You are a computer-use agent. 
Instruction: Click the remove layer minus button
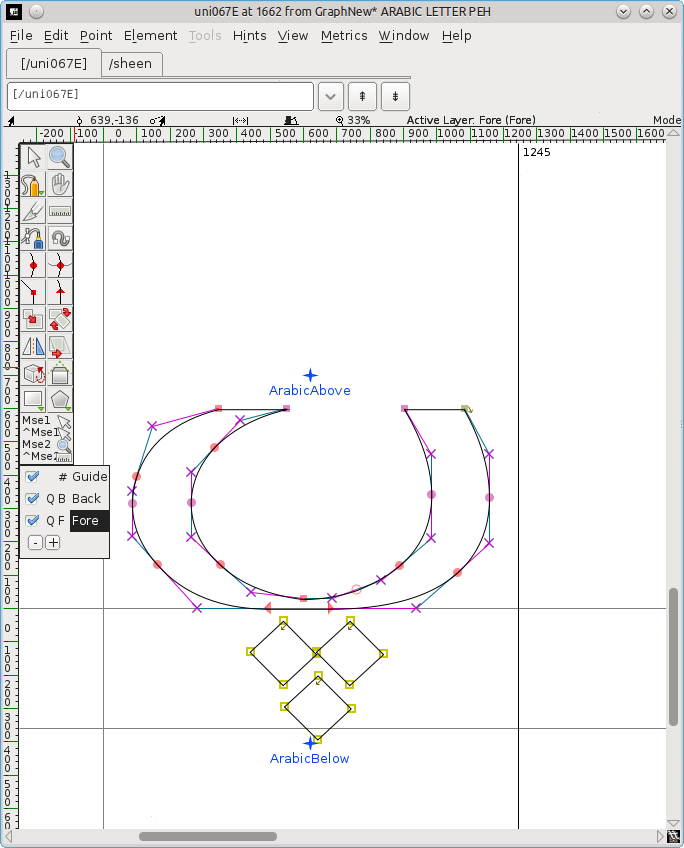coord(35,543)
